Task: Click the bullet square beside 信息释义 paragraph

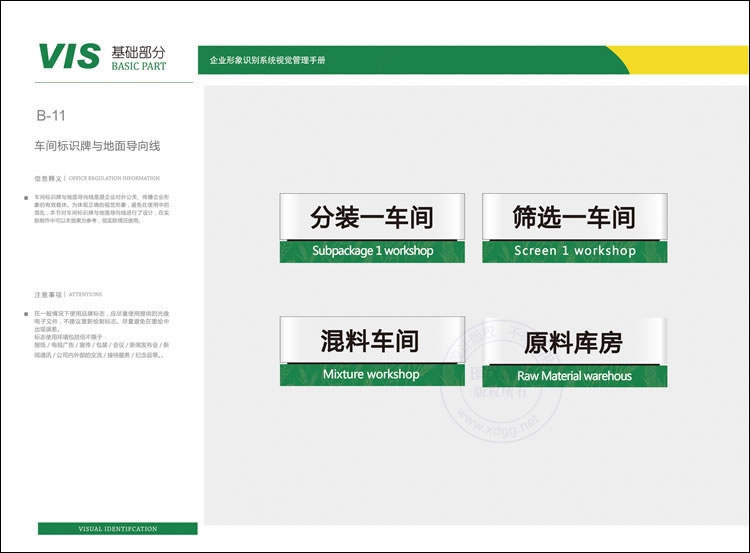Action: [25, 198]
